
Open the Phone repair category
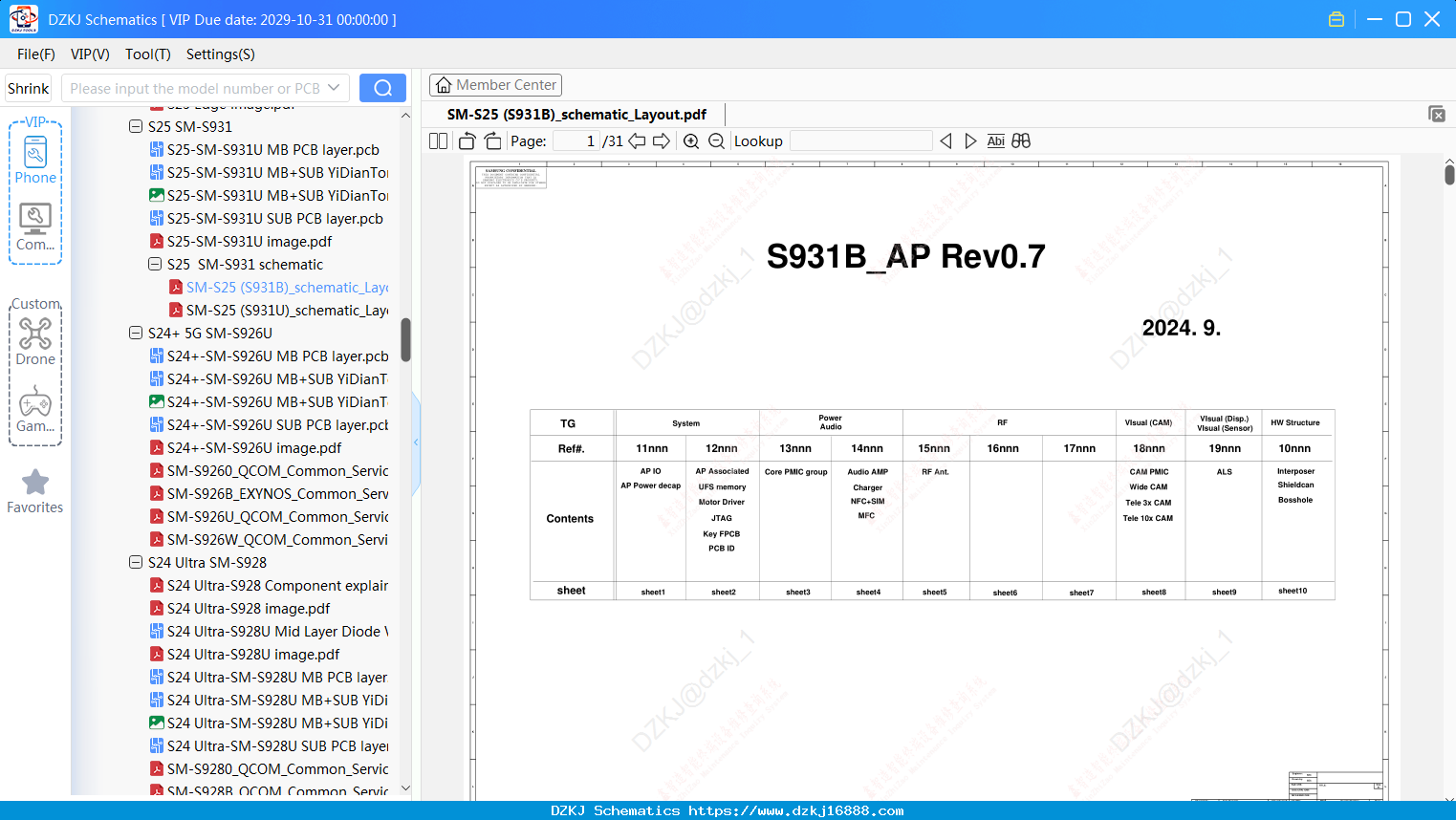[x=35, y=160]
